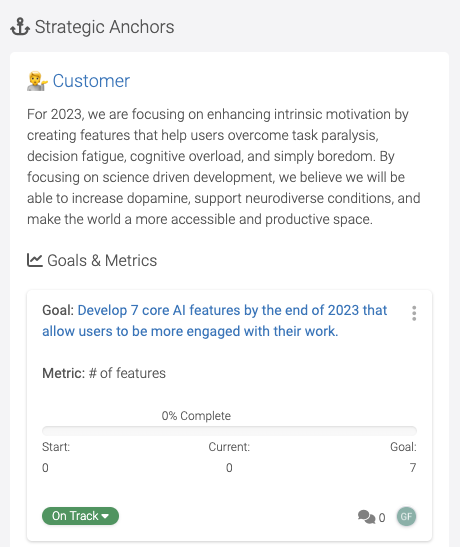The width and height of the screenshot is (460, 547).
Task: Click the Customer person emoji icon
Action: click(37, 81)
